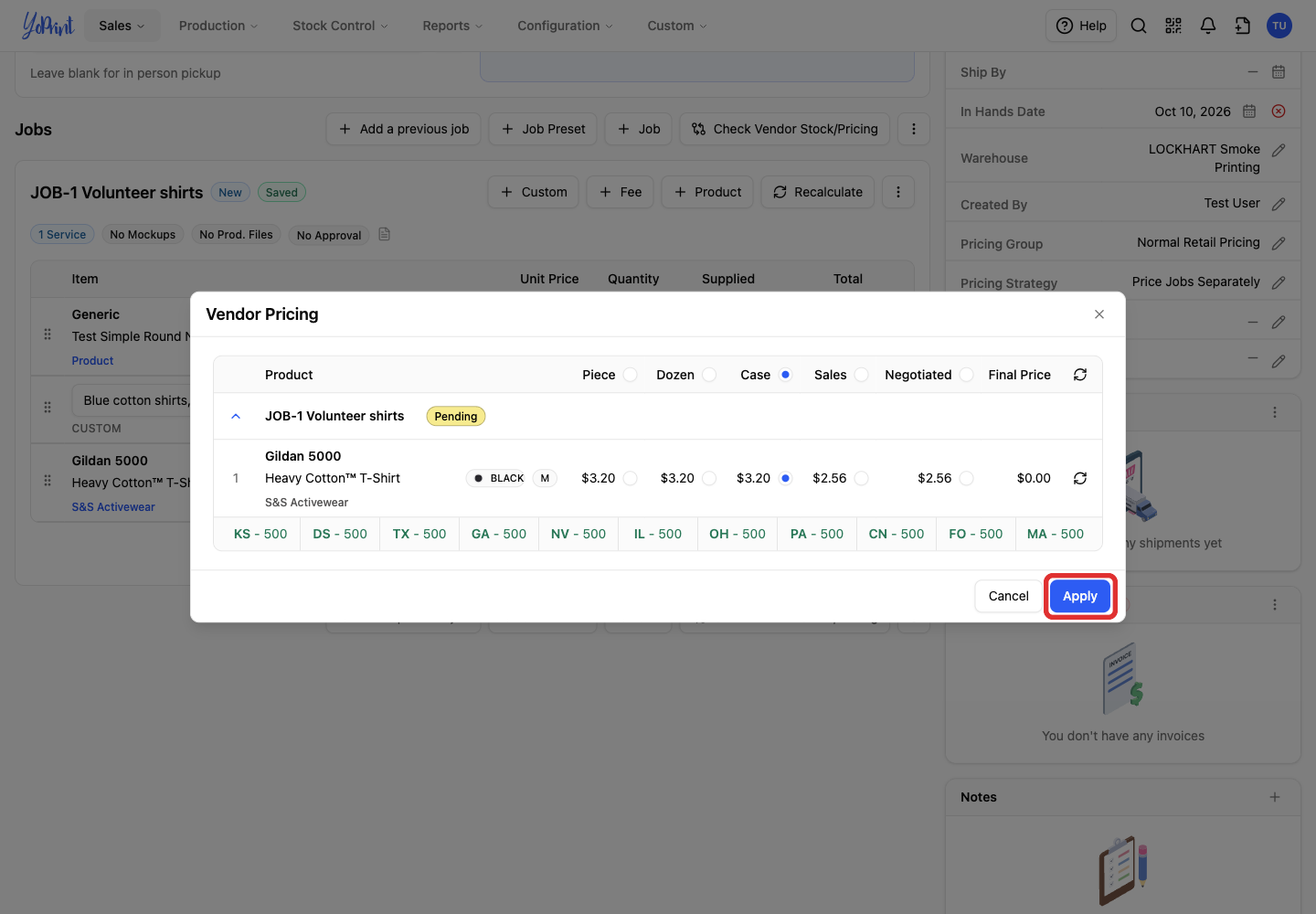Close the Vendor Pricing dialog

click(x=1099, y=314)
